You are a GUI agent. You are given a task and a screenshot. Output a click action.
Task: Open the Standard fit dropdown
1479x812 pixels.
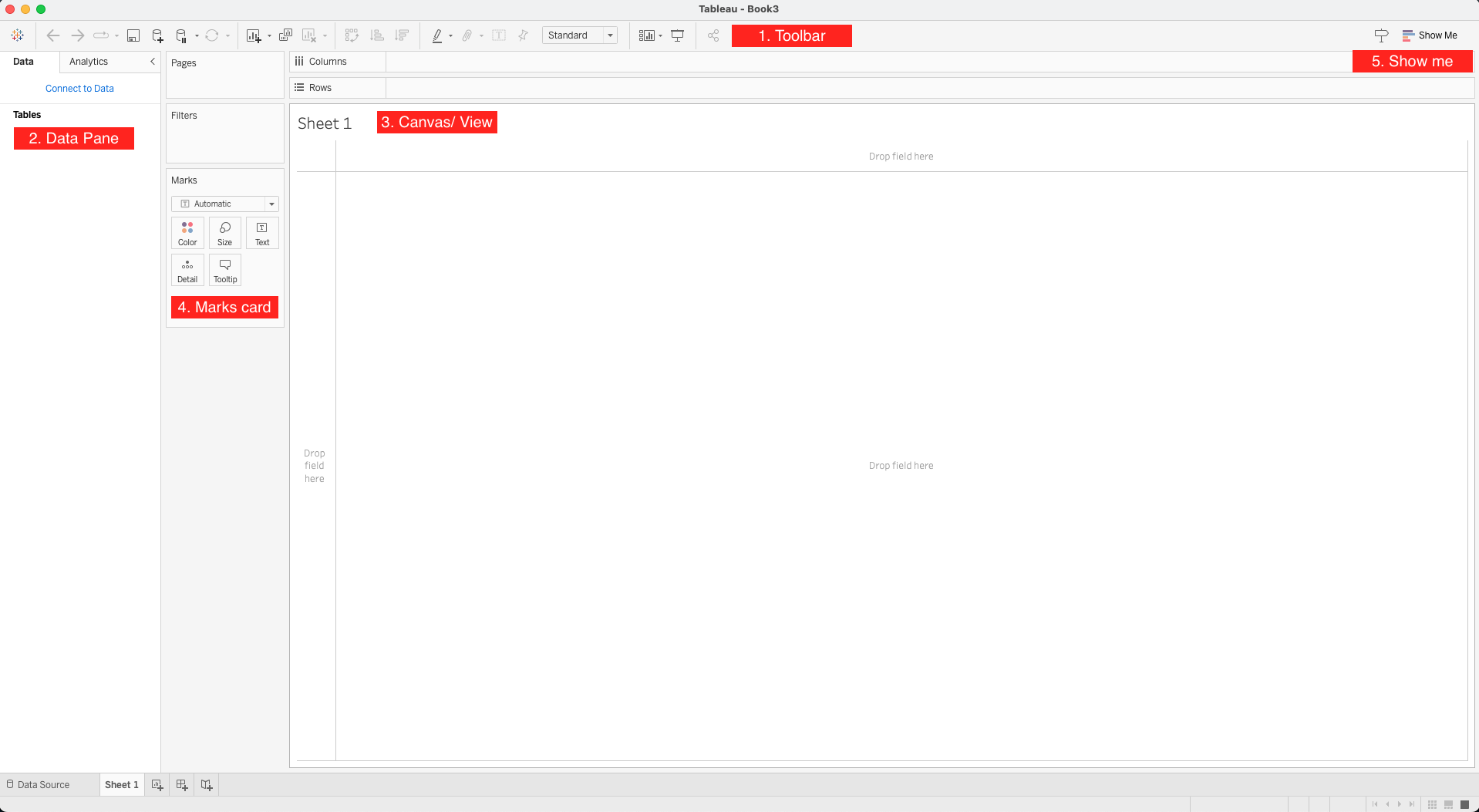[x=610, y=35]
